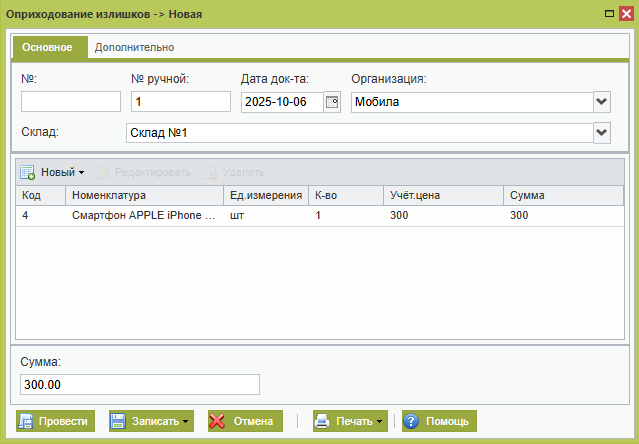Click the date field showing 2025-10-06

pyautogui.click(x=282, y=101)
